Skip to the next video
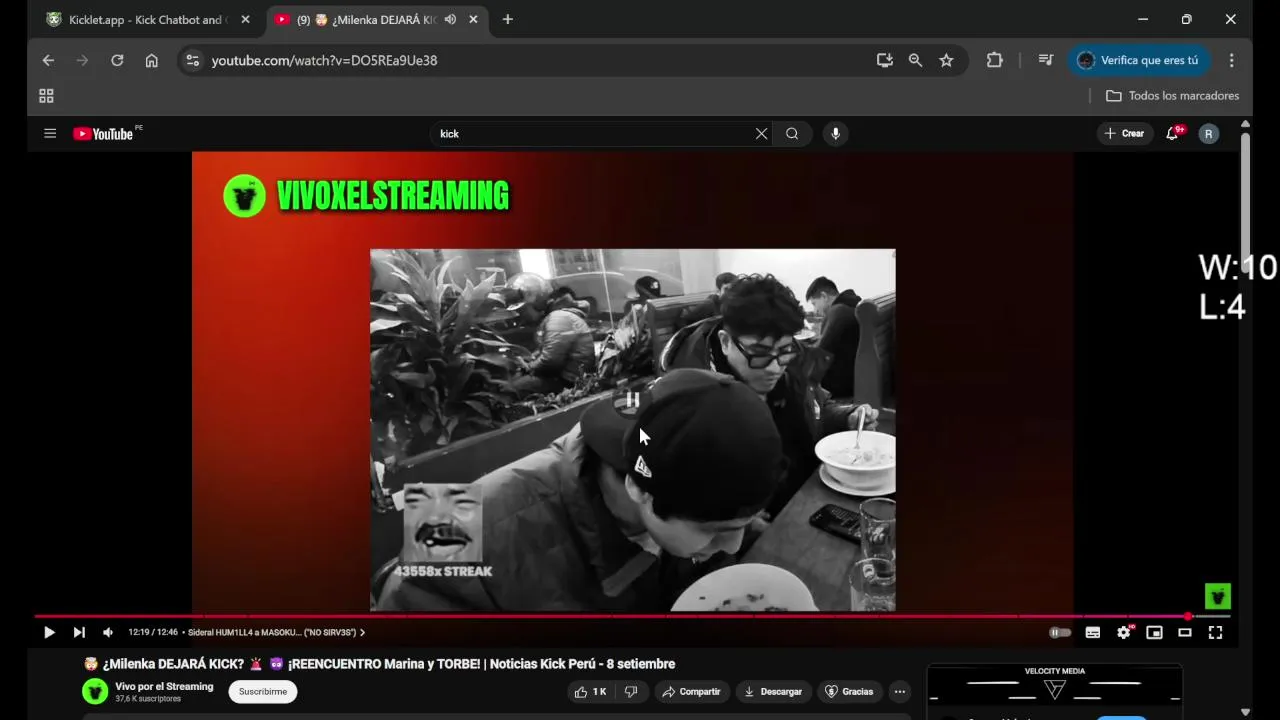 click(x=79, y=632)
